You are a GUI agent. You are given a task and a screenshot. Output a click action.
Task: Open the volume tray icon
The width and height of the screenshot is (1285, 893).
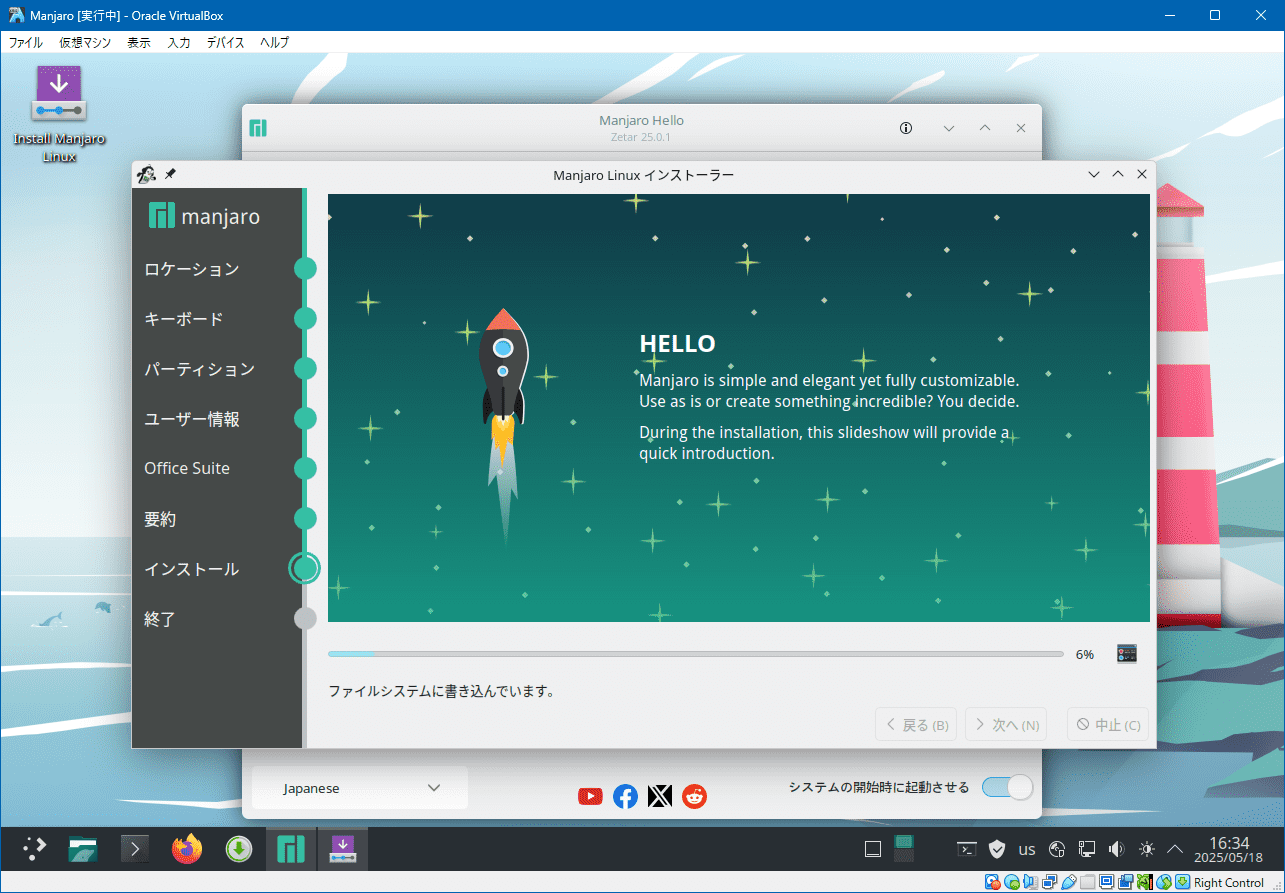click(1117, 849)
